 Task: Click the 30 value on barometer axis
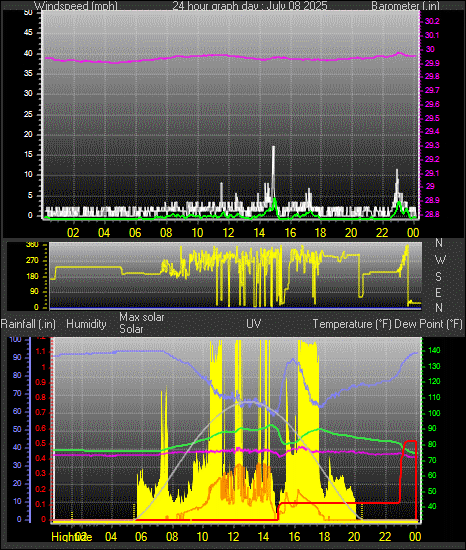[430, 49]
